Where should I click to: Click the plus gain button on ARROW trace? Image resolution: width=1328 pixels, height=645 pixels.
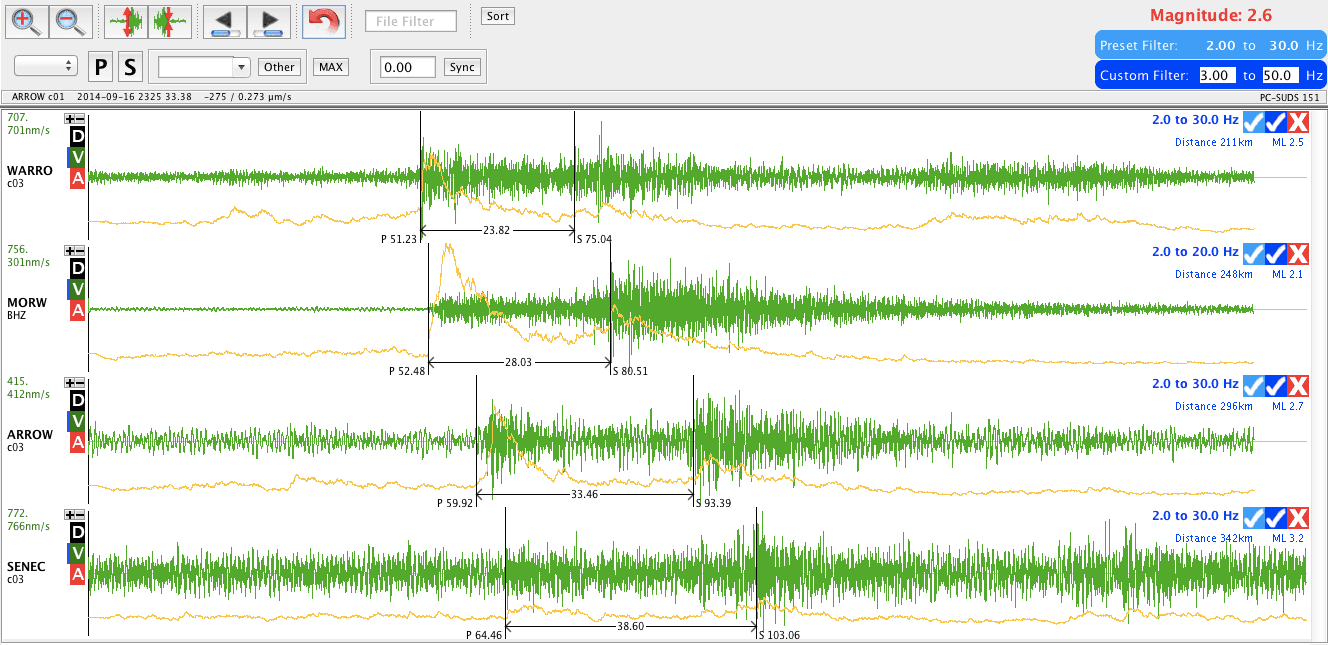click(x=69, y=383)
